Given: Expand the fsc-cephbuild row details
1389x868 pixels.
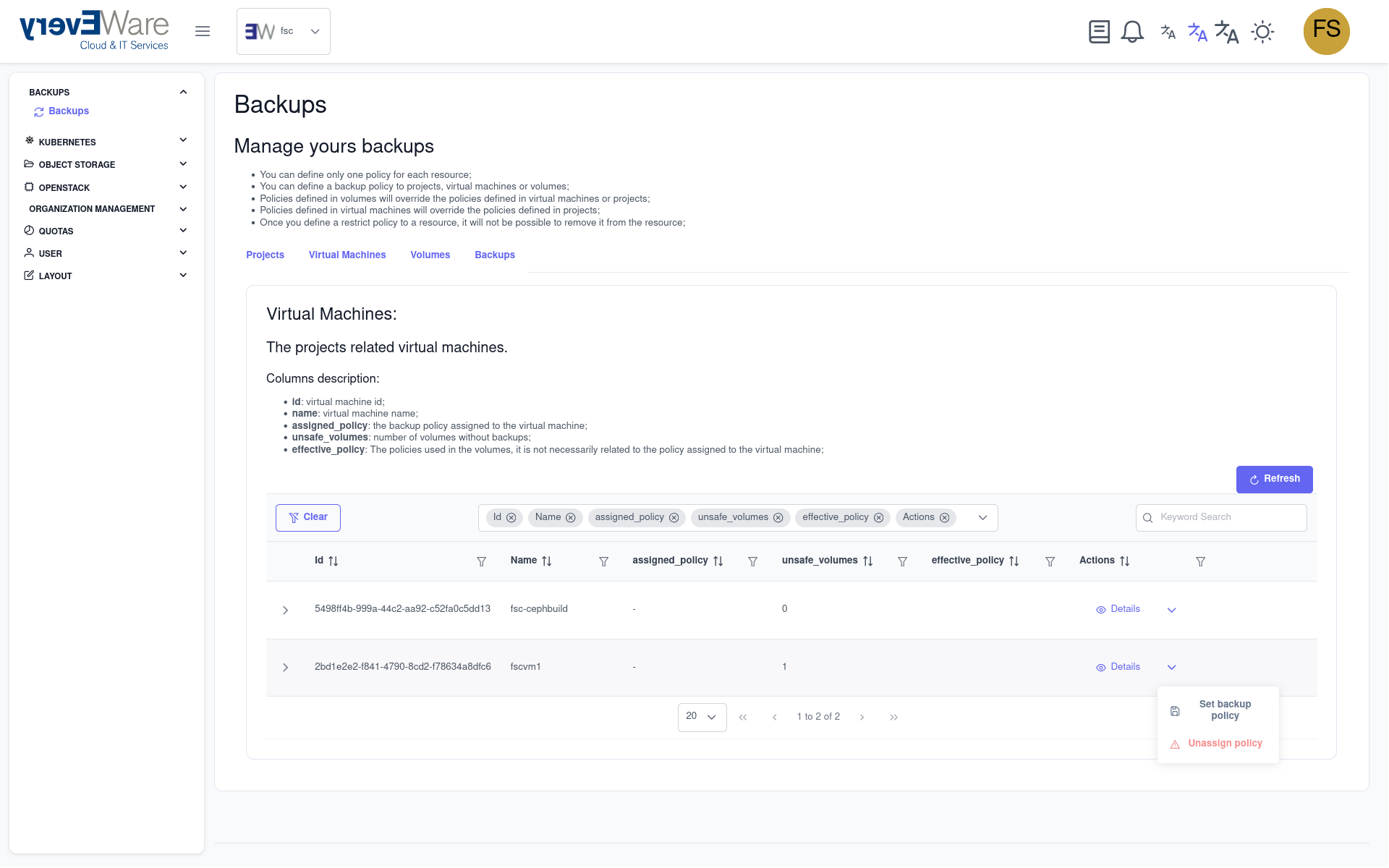Looking at the screenshot, I should click(285, 610).
